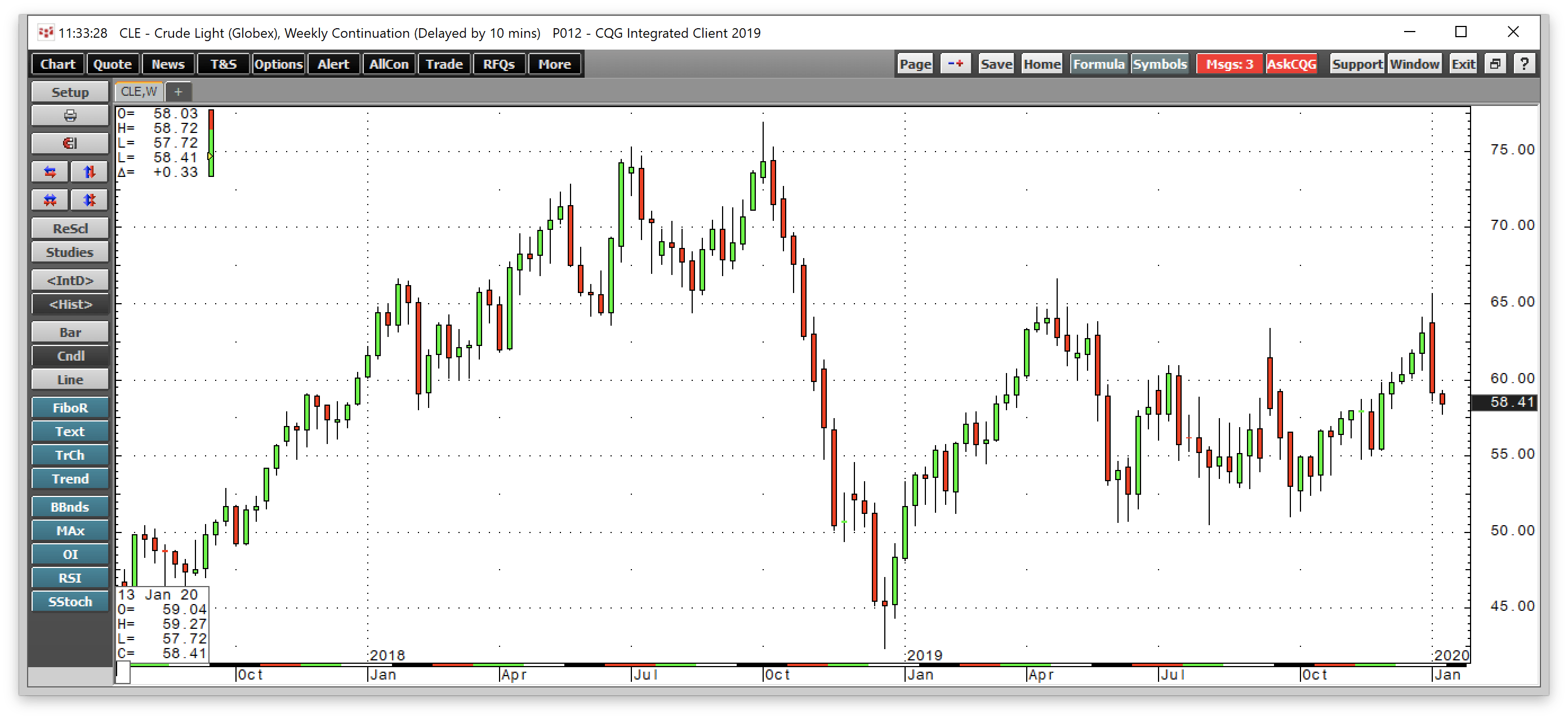Click the Save button
The image size is (1568, 719).
point(996,64)
